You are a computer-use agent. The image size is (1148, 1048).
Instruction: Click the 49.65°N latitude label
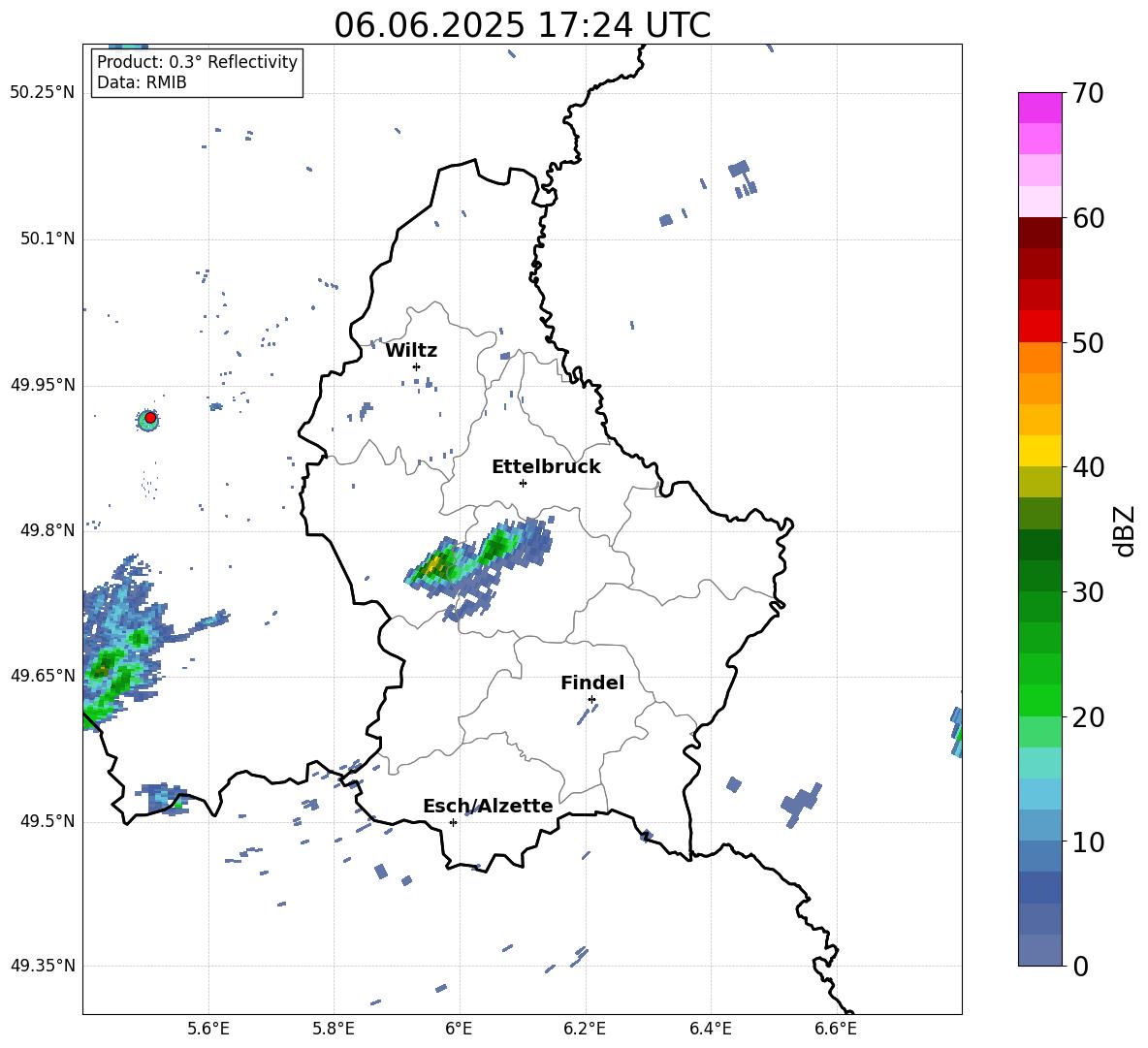[43, 676]
